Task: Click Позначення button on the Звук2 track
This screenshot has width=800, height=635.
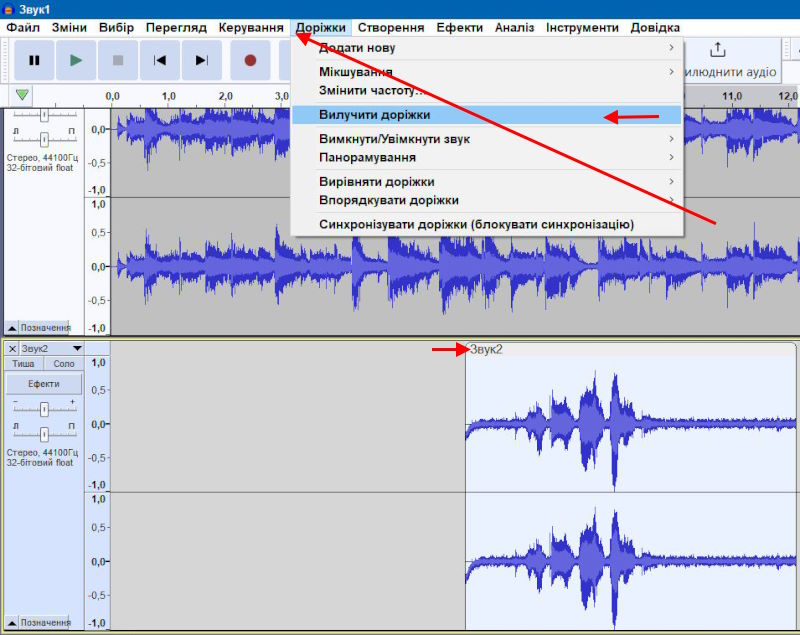Action: click(x=46, y=623)
